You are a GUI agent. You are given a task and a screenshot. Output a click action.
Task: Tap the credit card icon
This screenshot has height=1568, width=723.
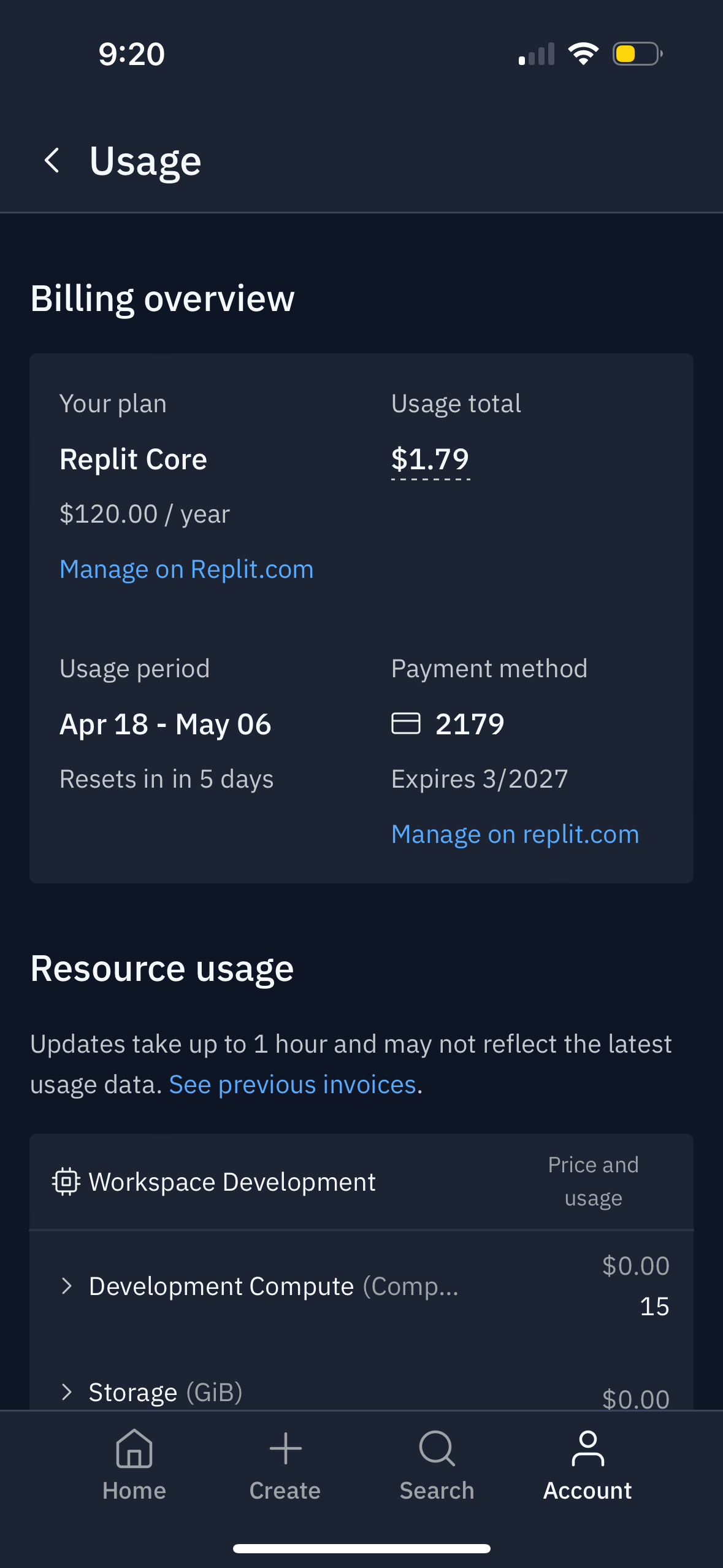tap(406, 723)
